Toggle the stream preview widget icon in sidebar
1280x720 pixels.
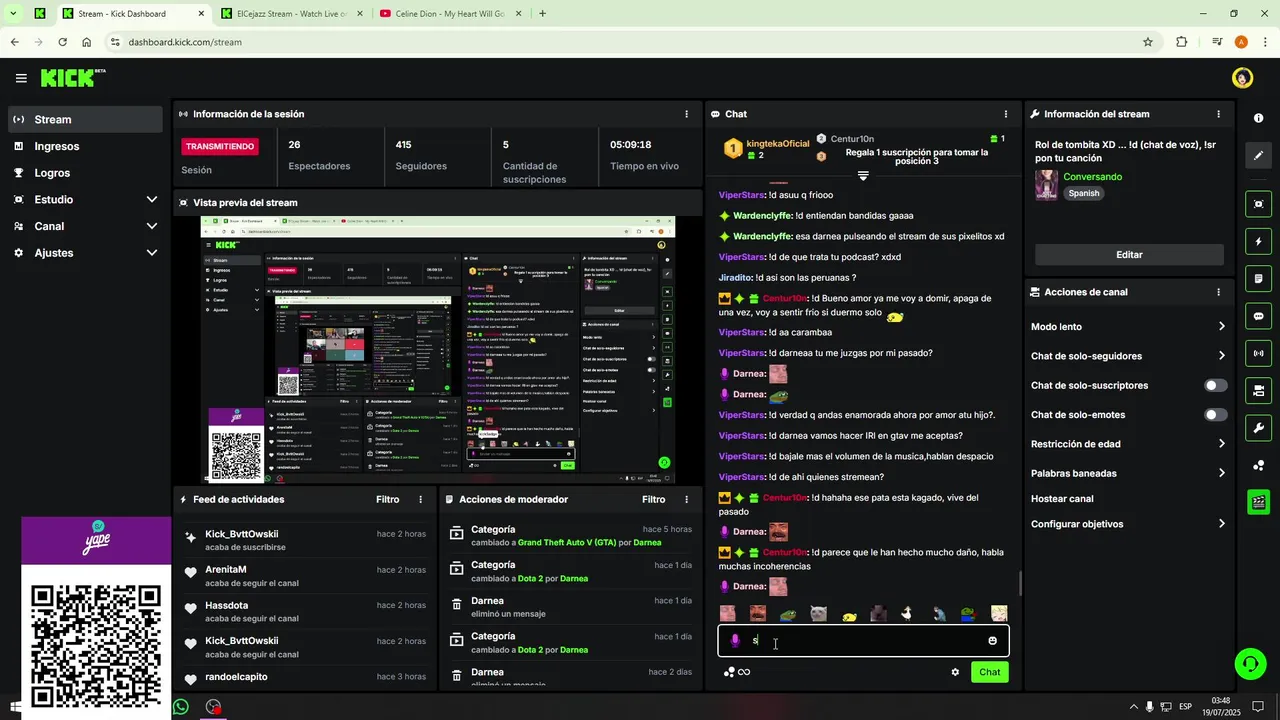coord(1258,204)
